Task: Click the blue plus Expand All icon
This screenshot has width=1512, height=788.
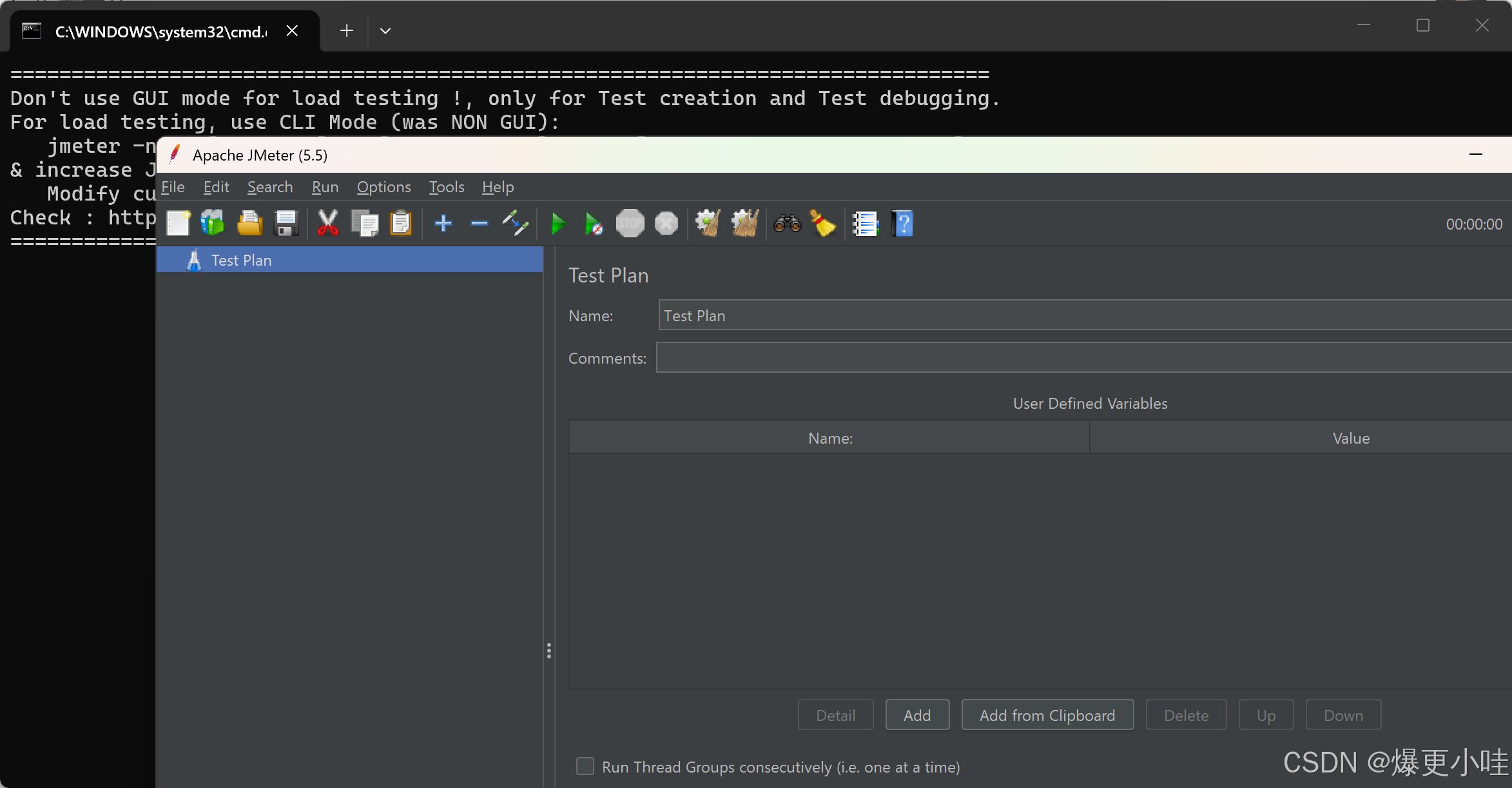Action: (x=443, y=224)
